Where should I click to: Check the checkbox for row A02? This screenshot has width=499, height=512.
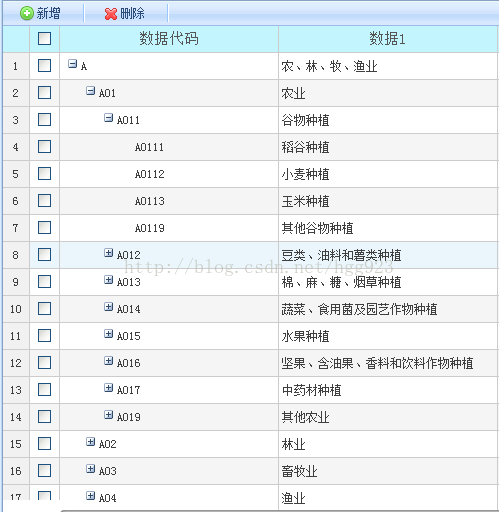click(44, 444)
